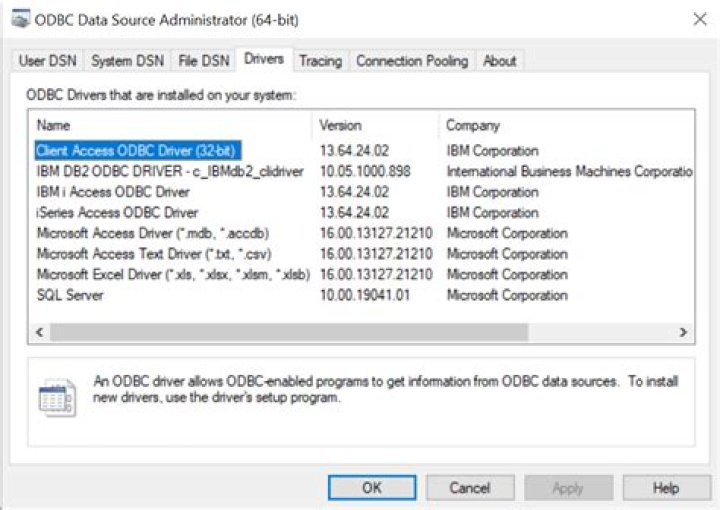Close the ODBC Administrator window

tap(700, 19)
